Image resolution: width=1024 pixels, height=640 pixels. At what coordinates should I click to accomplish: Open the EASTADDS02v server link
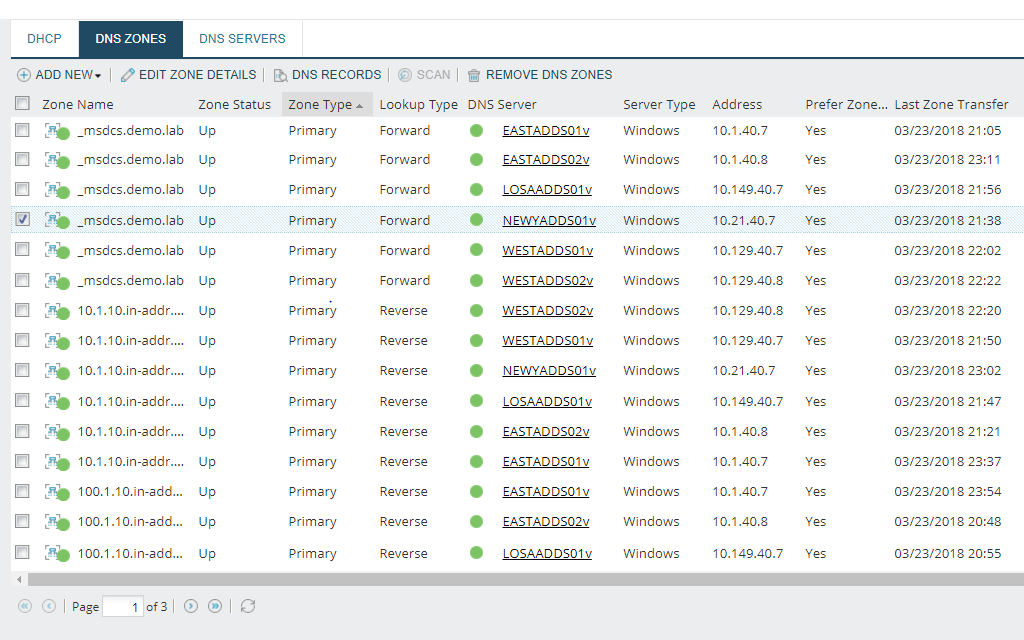(546, 159)
